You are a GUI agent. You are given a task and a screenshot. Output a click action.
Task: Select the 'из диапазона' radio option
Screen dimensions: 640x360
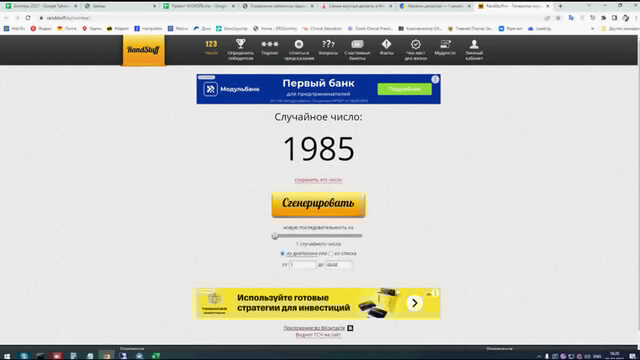(282, 253)
